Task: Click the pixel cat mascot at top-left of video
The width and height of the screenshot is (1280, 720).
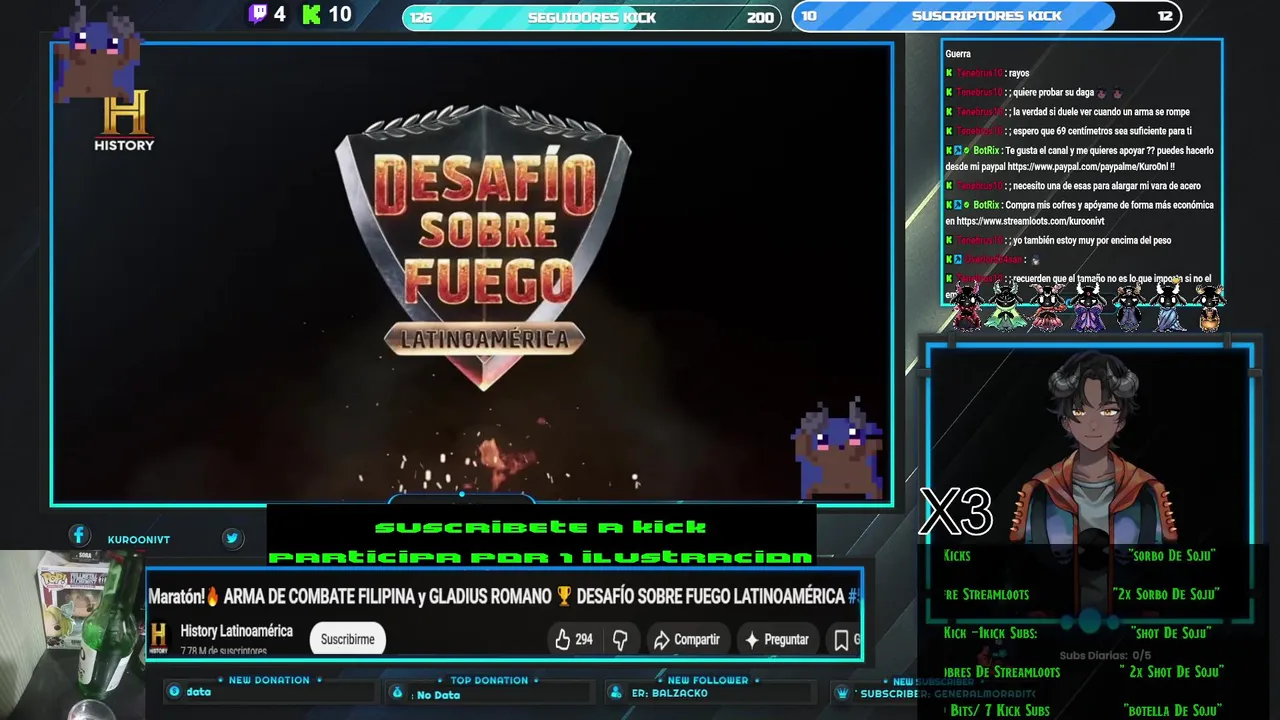Action: [x=98, y=52]
